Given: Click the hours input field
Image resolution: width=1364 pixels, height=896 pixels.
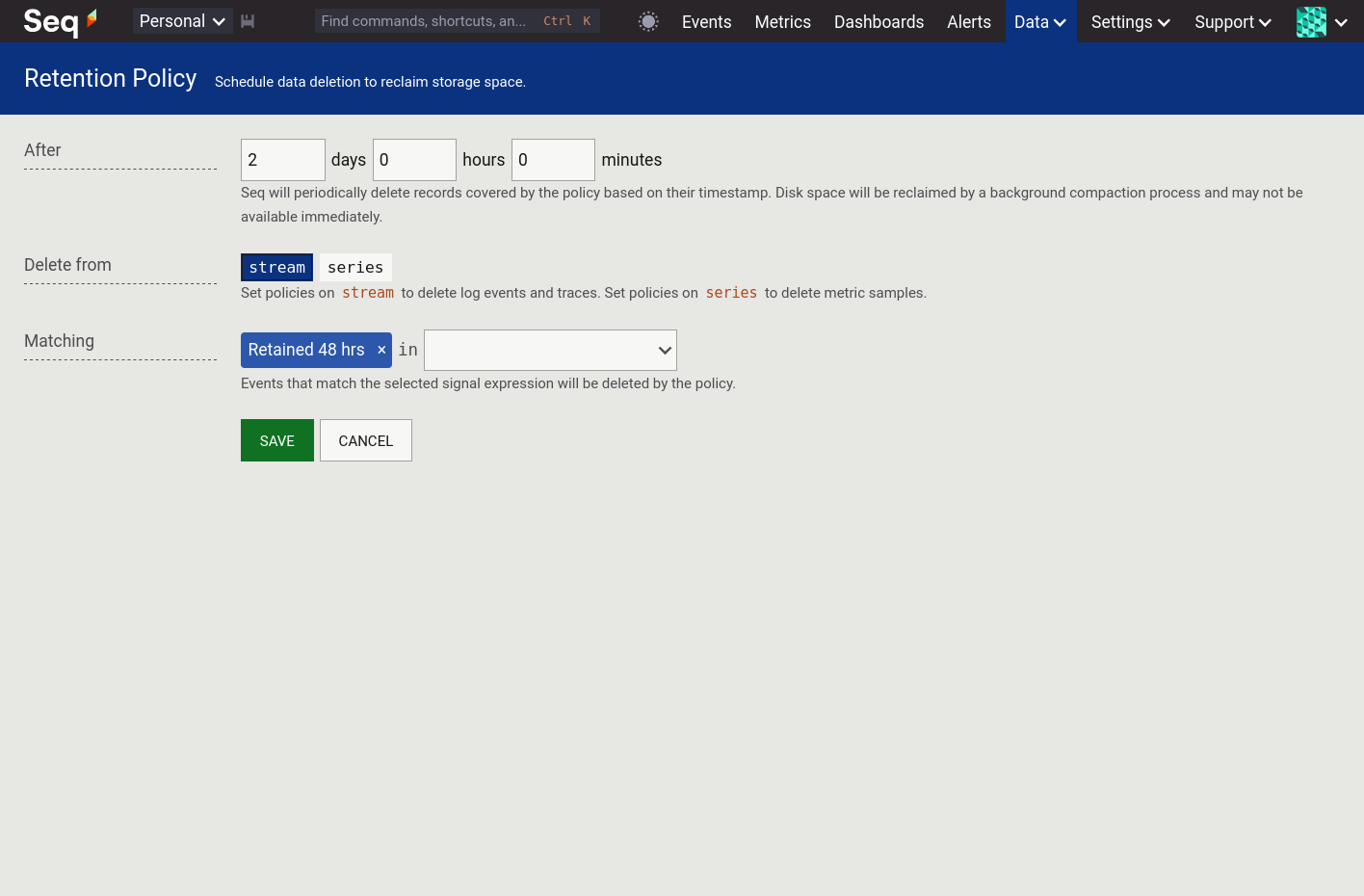Looking at the screenshot, I should pos(414,160).
